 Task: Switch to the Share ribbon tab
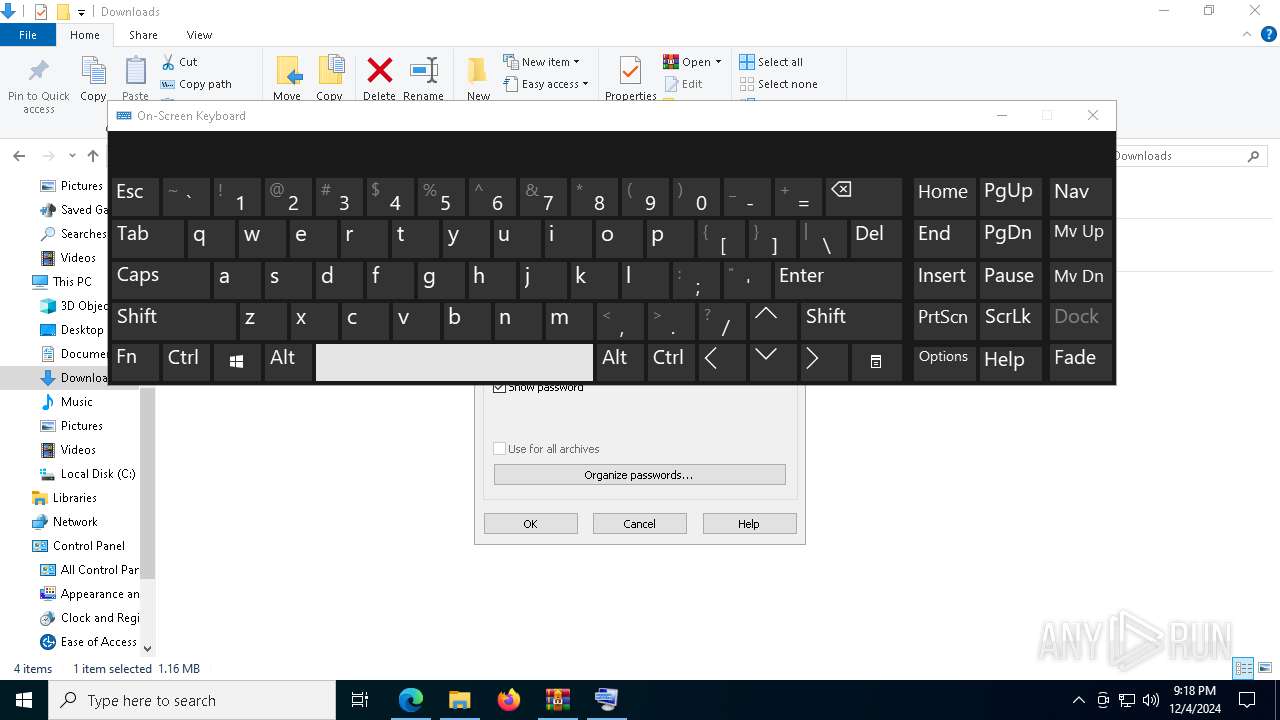(143, 35)
